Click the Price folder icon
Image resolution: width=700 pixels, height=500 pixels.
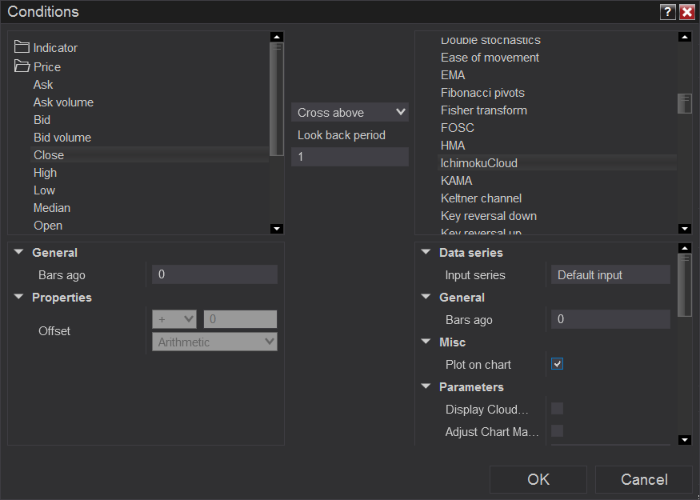(x=22, y=67)
